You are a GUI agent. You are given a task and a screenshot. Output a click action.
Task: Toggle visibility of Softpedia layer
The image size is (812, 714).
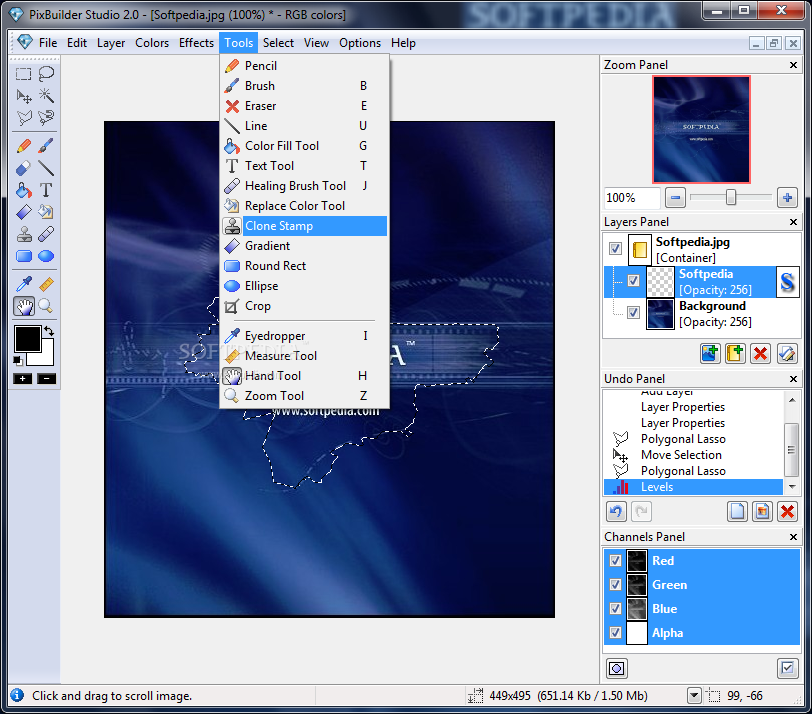click(633, 281)
